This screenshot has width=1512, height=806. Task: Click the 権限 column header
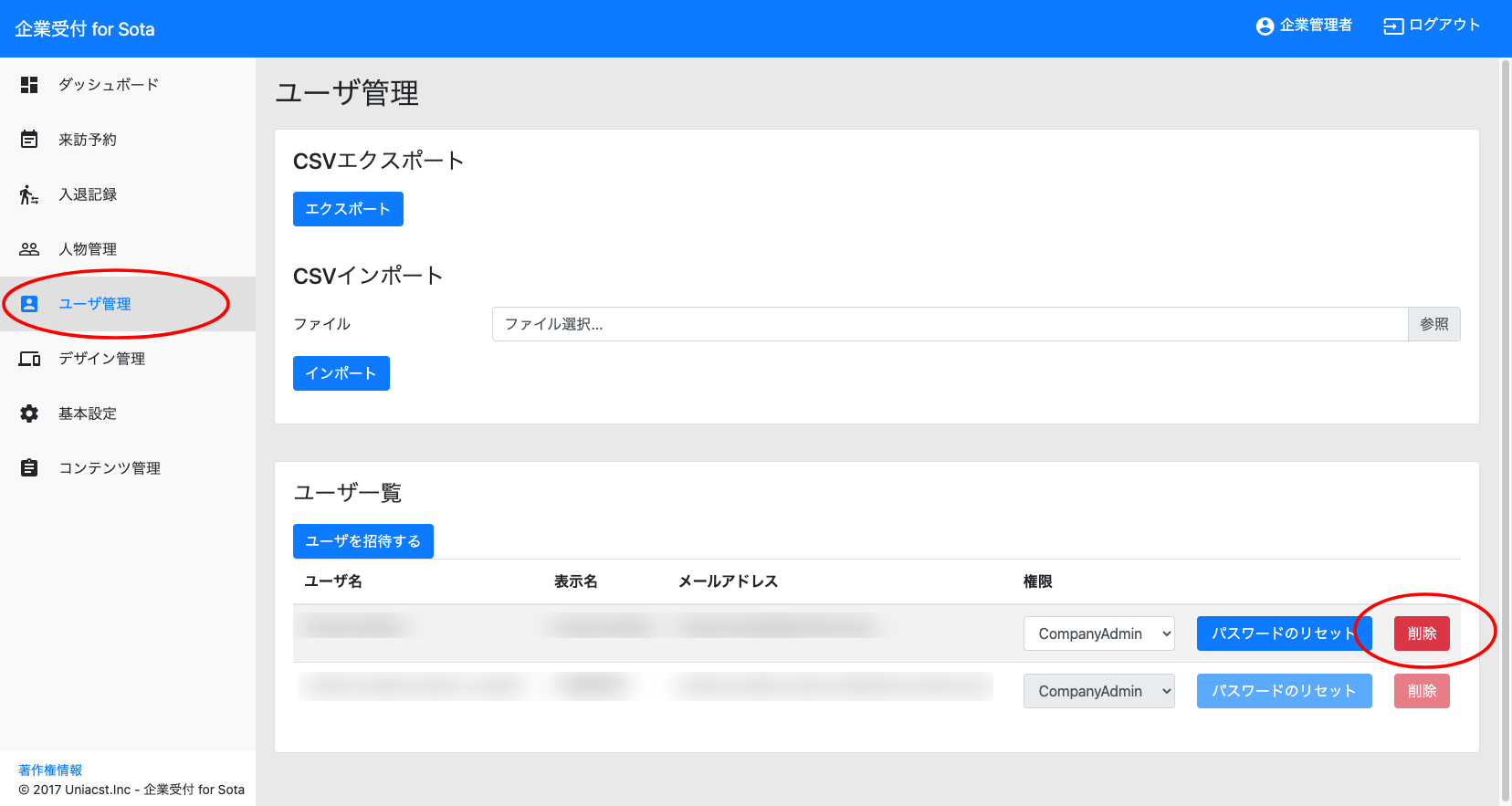tap(1038, 581)
